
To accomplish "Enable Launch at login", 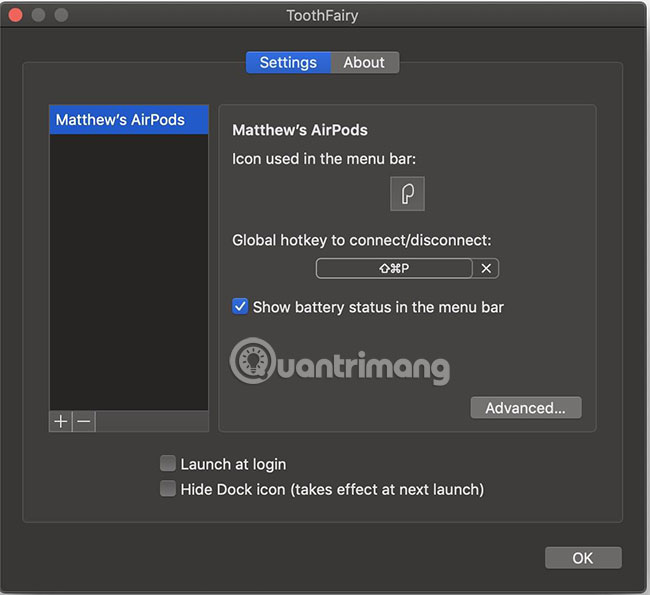I will (168, 464).
